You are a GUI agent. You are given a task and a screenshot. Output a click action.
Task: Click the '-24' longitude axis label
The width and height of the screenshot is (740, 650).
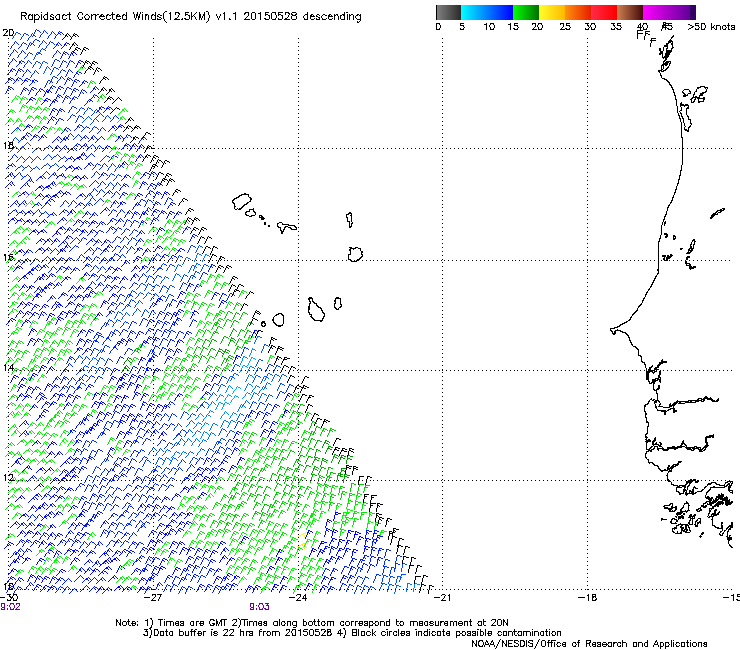tap(298, 598)
